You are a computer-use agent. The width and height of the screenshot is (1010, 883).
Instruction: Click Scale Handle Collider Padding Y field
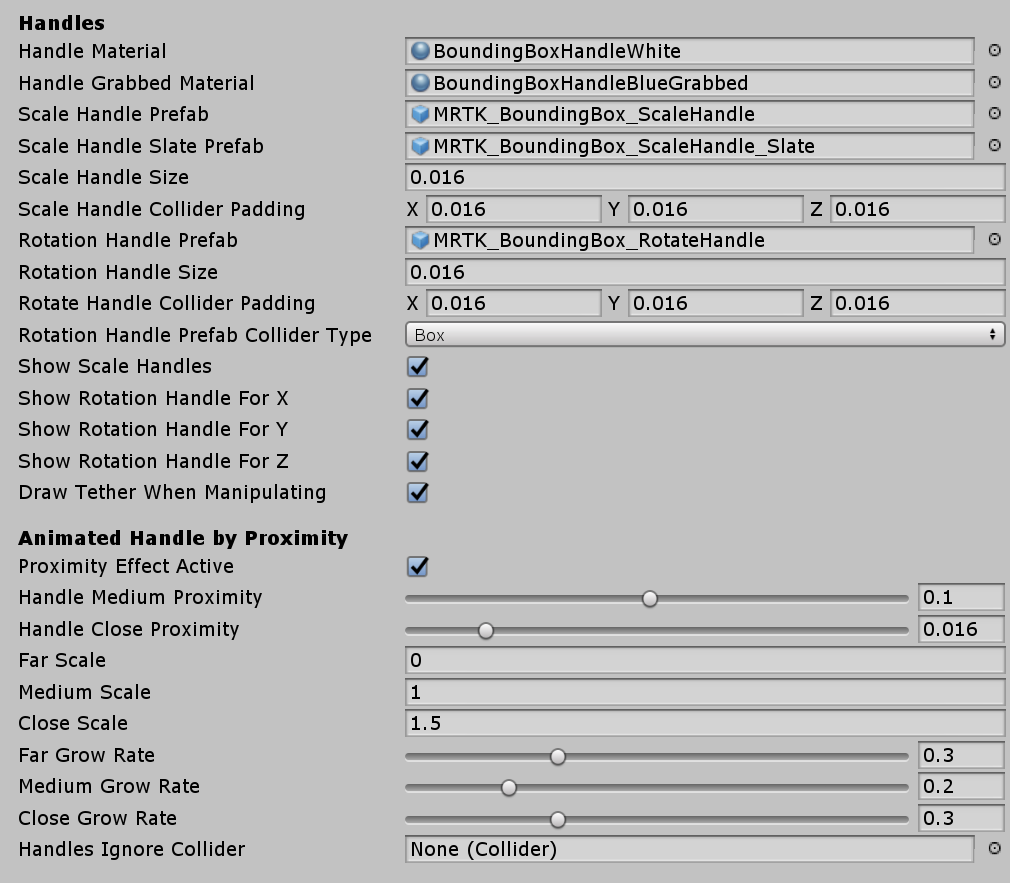[715, 209]
